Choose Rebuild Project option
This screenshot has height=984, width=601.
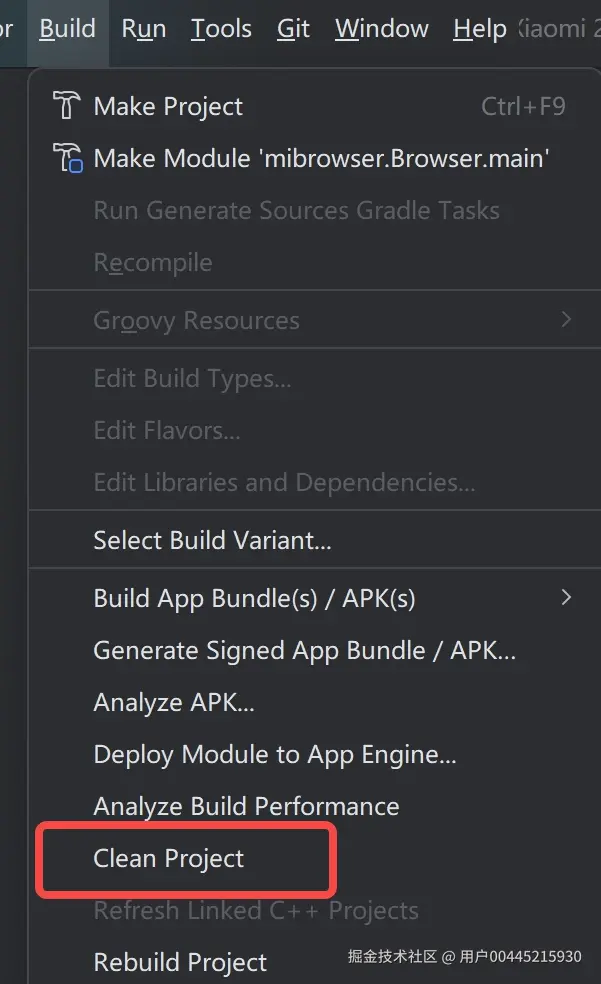coord(180,962)
